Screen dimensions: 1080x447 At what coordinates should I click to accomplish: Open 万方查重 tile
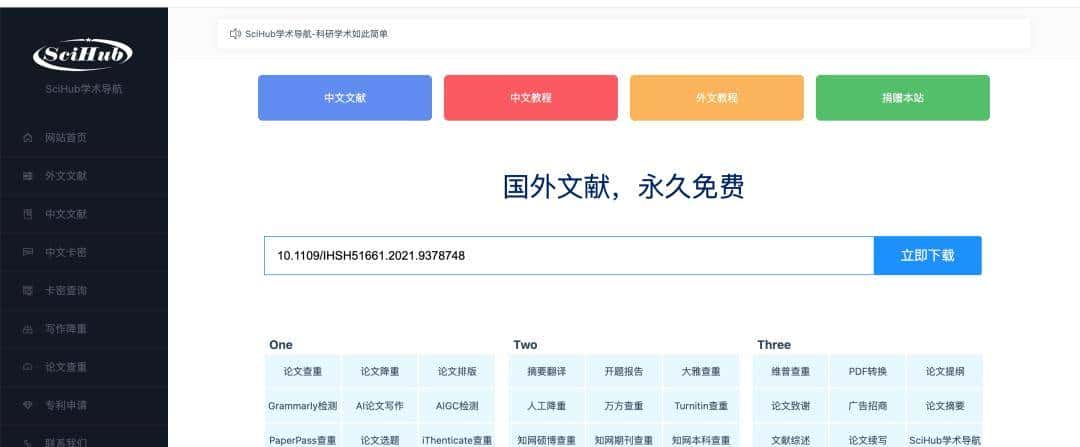[624, 406]
